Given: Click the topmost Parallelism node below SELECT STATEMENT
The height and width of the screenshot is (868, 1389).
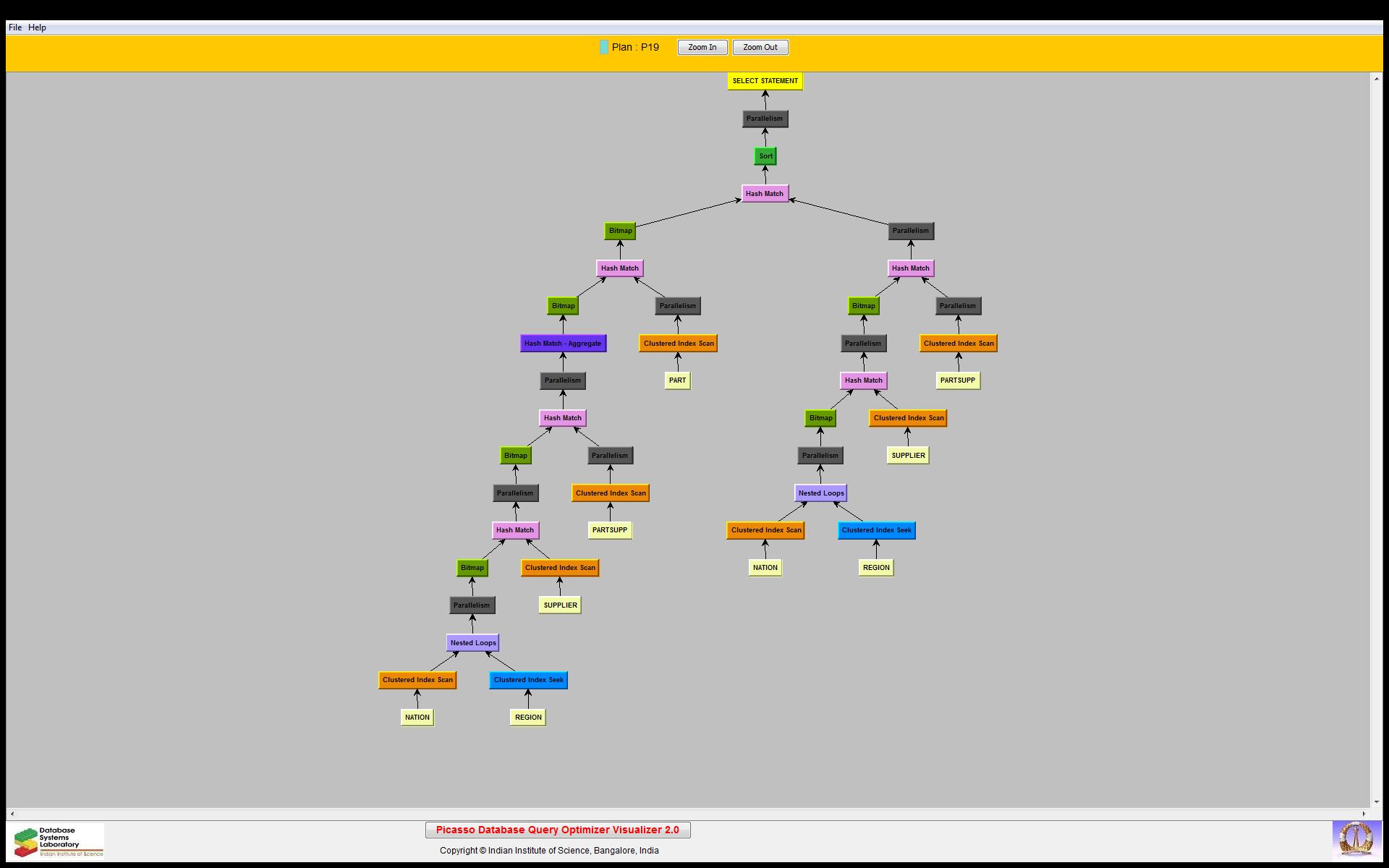Looking at the screenshot, I should pos(765,119).
